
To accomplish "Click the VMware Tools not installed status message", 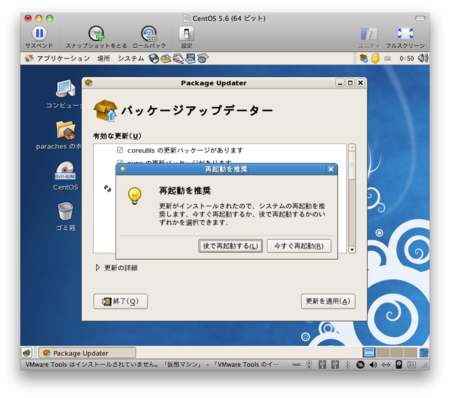I will tap(152, 365).
